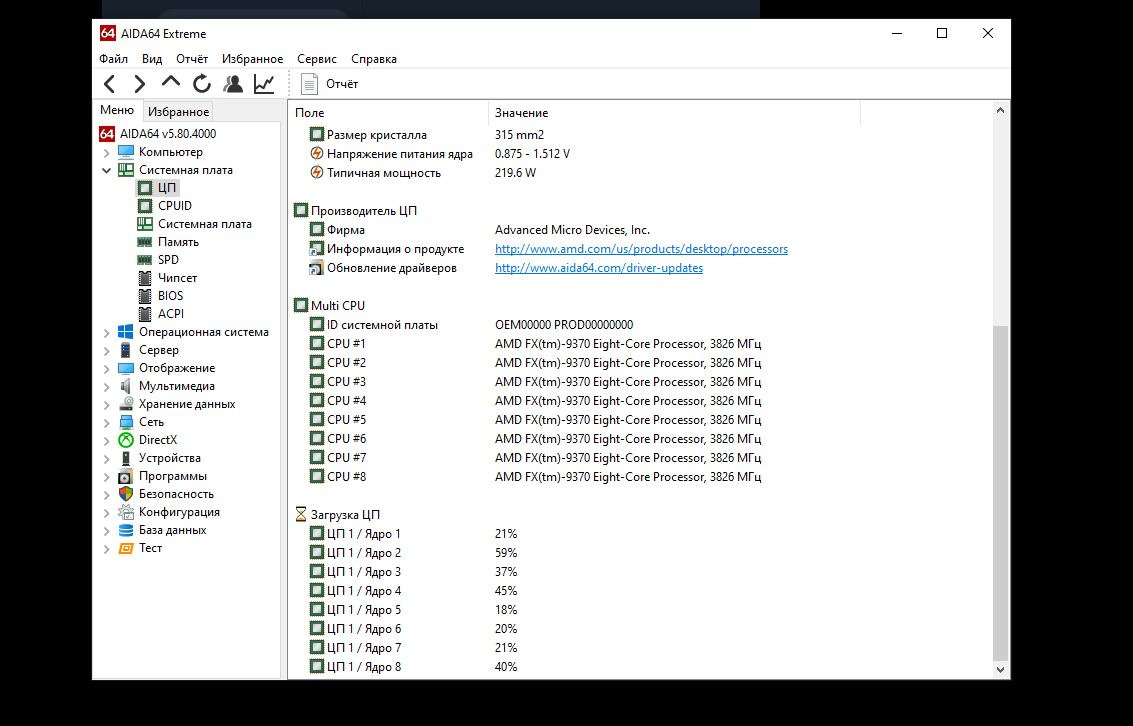Open the aida64 driver-updates link
Image resolution: width=1133 pixels, height=726 pixels.
point(598,268)
